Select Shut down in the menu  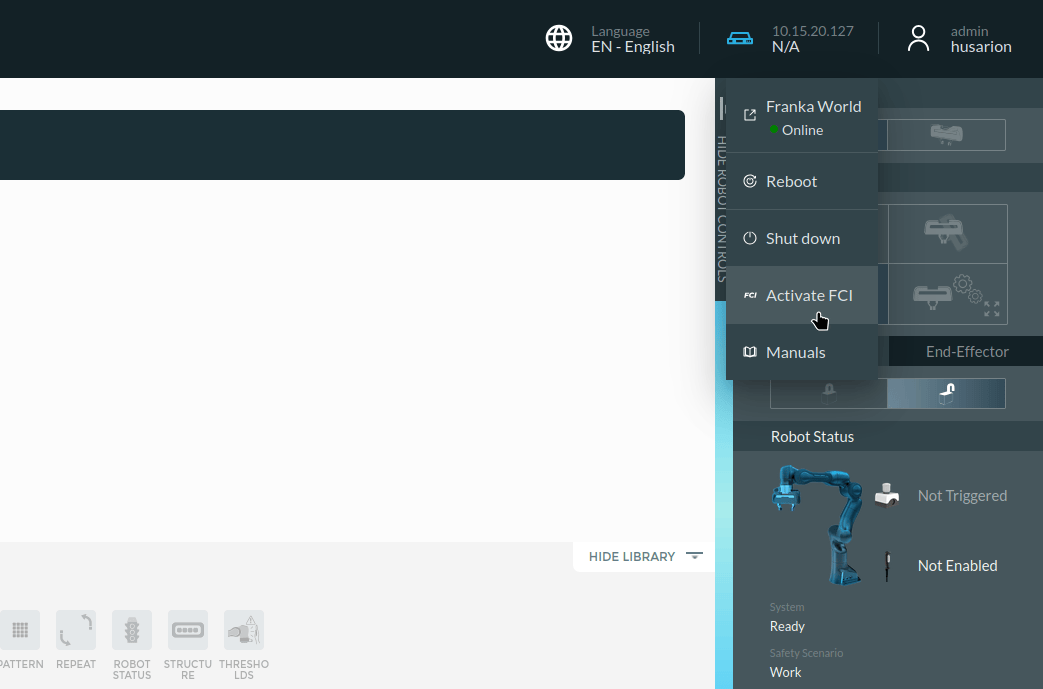pos(802,238)
